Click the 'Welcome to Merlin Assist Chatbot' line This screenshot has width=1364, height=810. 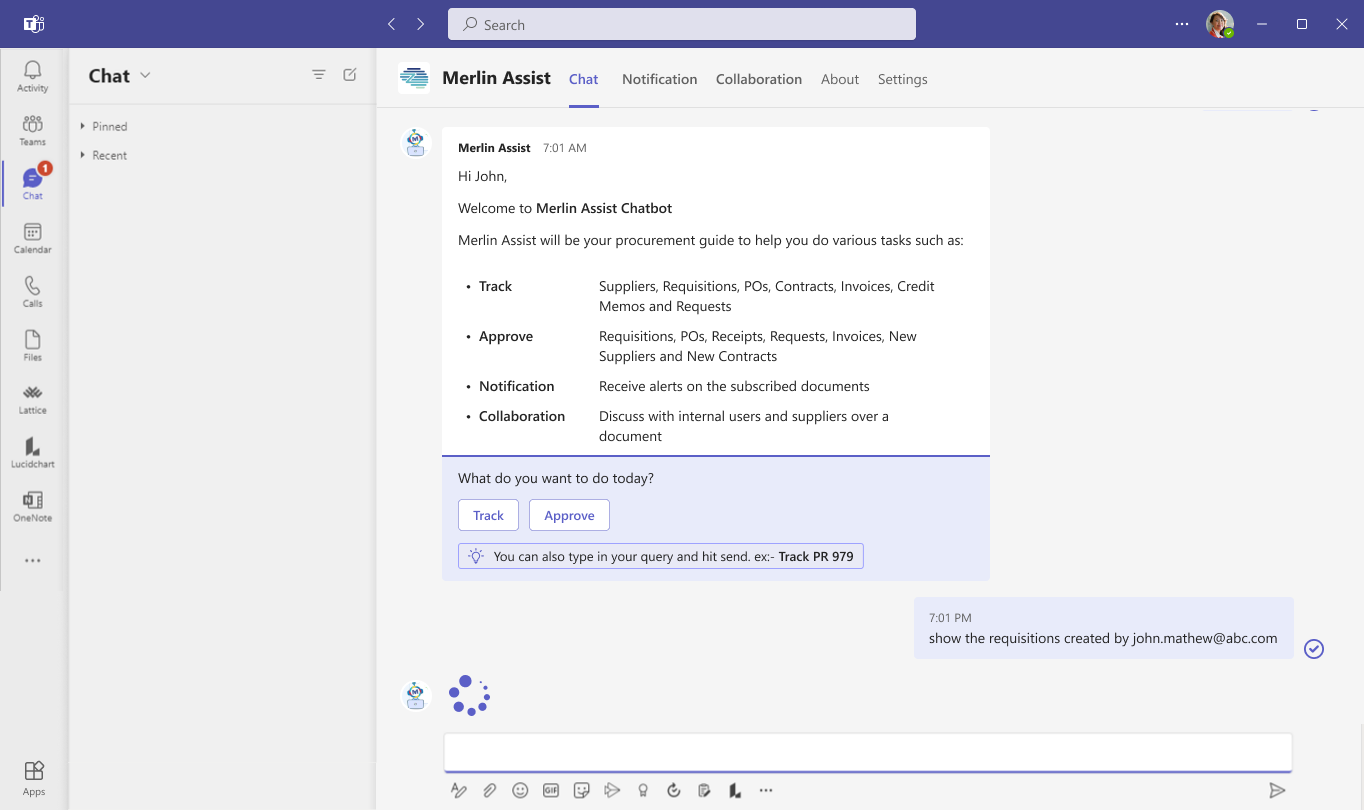(565, 208)
